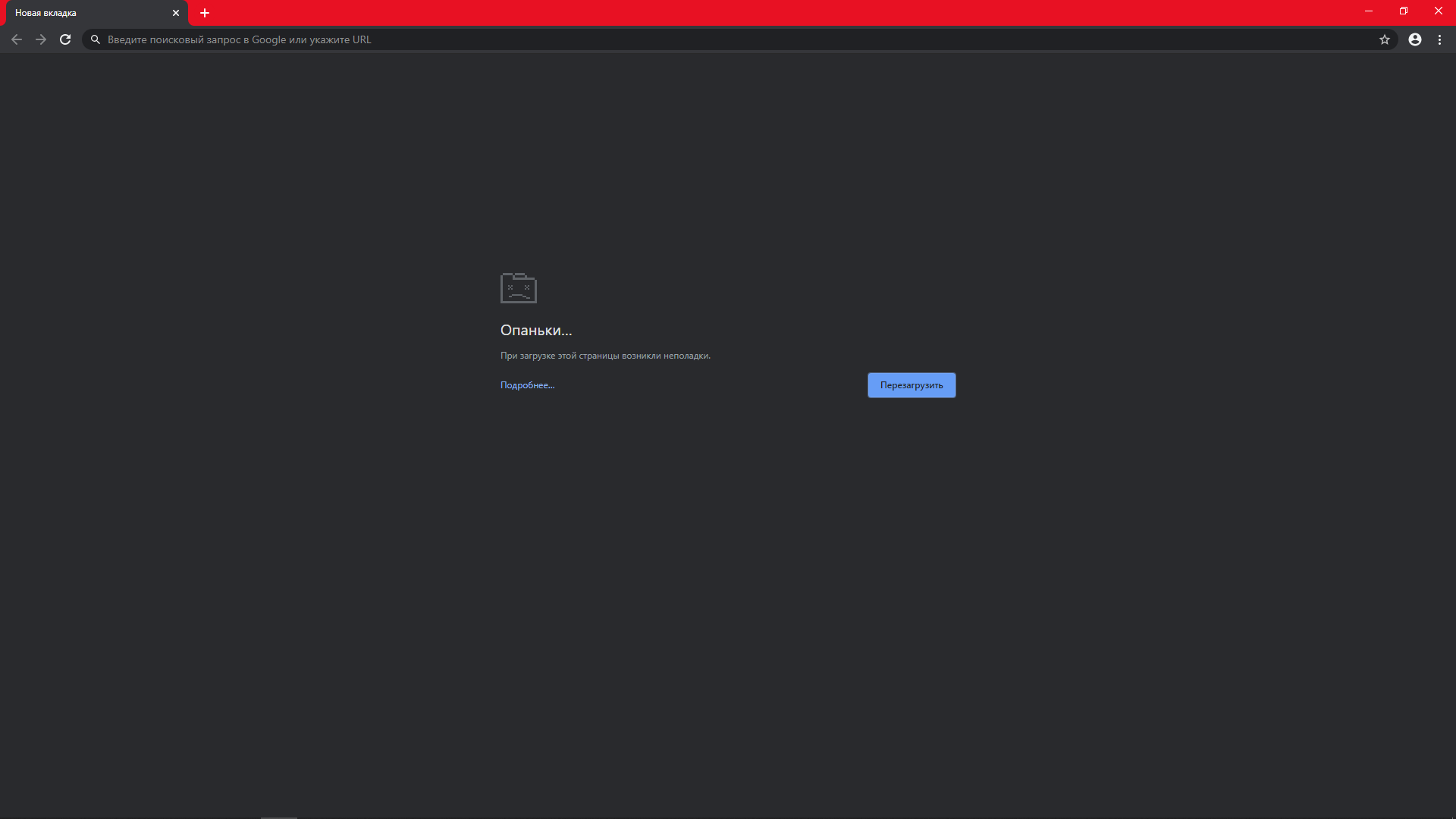1456x819 pixels.
Task: Click the broken page error icon
Action: click(x=518, y=287)
